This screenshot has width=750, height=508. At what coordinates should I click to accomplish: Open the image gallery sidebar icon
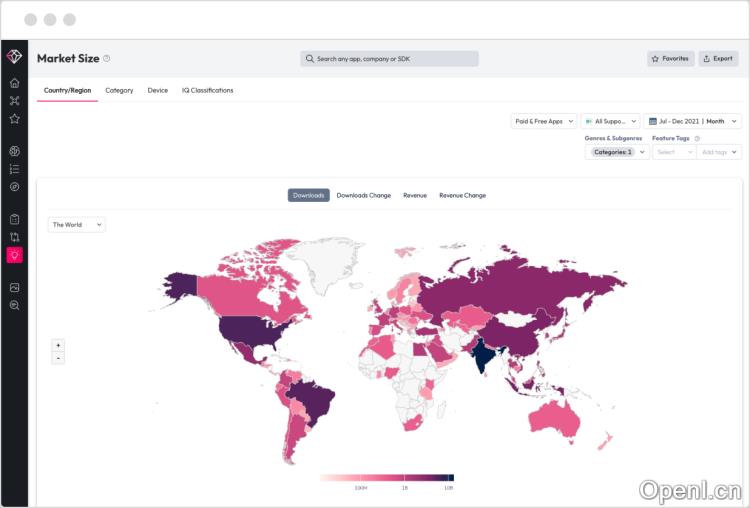(14, 287)
